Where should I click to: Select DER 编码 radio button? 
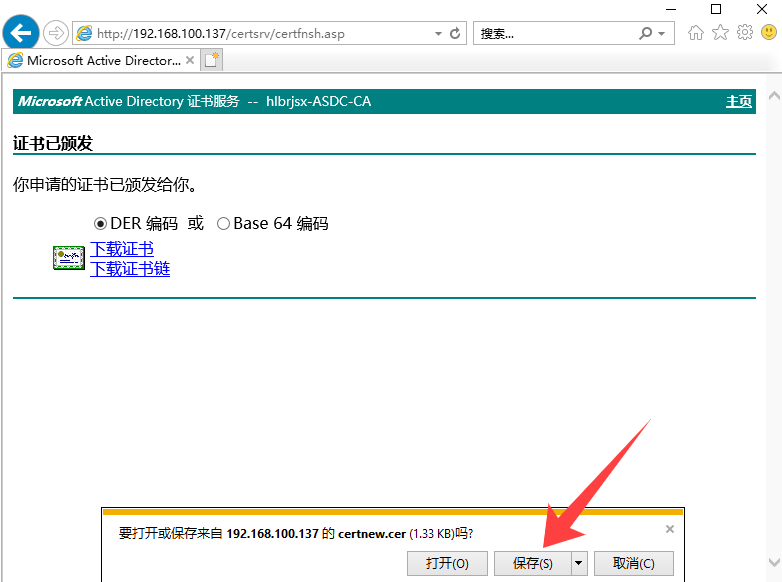100,224
